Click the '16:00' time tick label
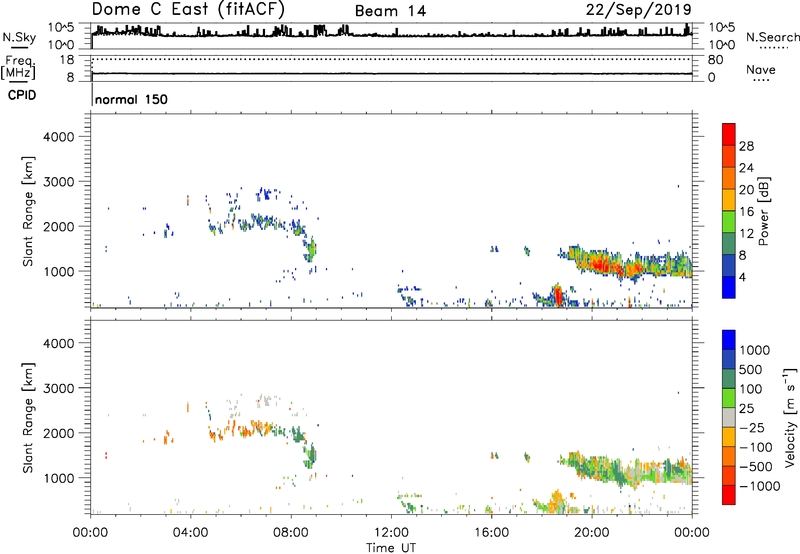Viewport: 800px width, 554px height. (x=491, y=533)
